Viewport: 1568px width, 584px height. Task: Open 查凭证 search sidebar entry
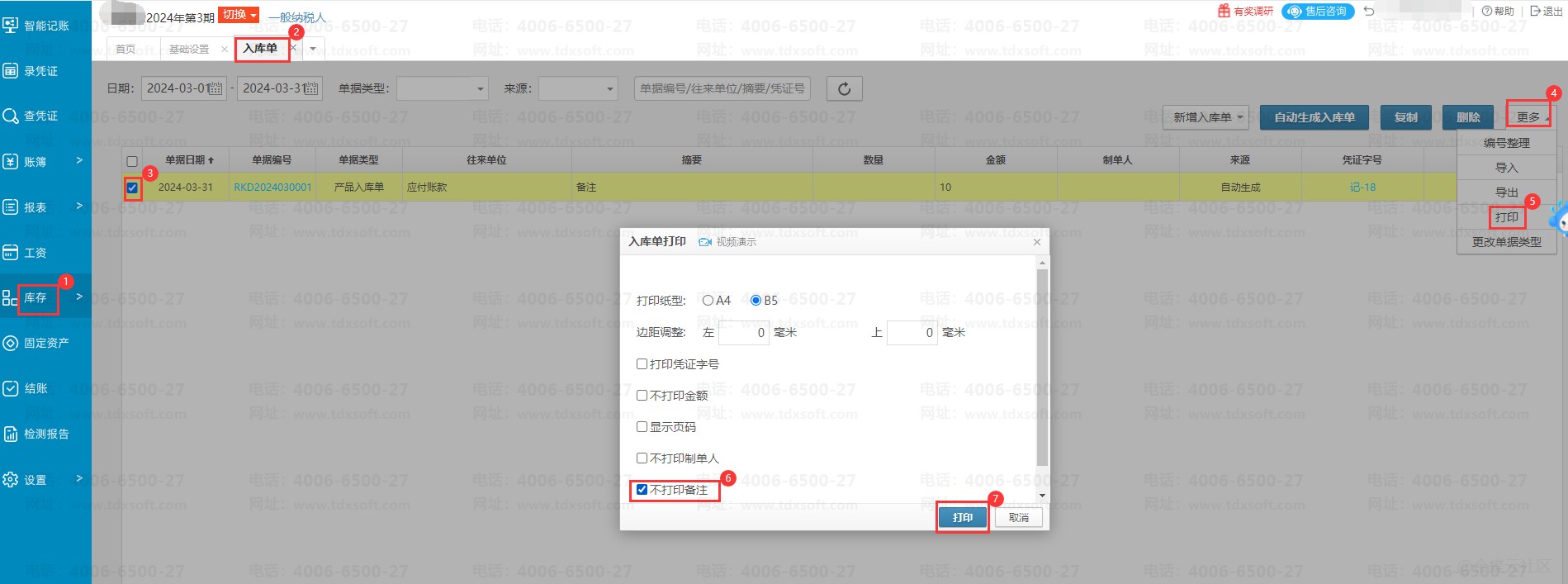(31, 116)
